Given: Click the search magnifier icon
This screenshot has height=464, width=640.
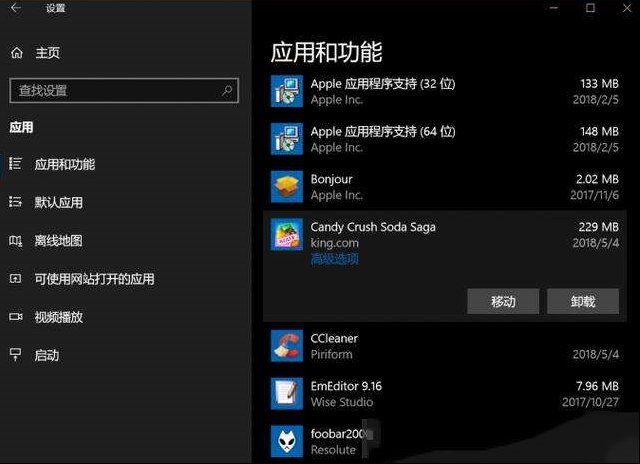Looking at the screenshot, I should (x=227, y=91).
